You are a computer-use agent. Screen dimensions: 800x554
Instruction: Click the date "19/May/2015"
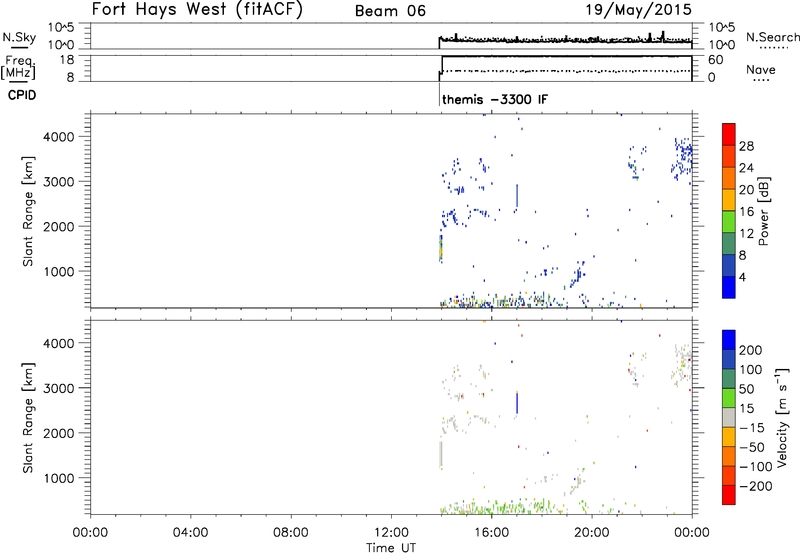pos(638,9)
